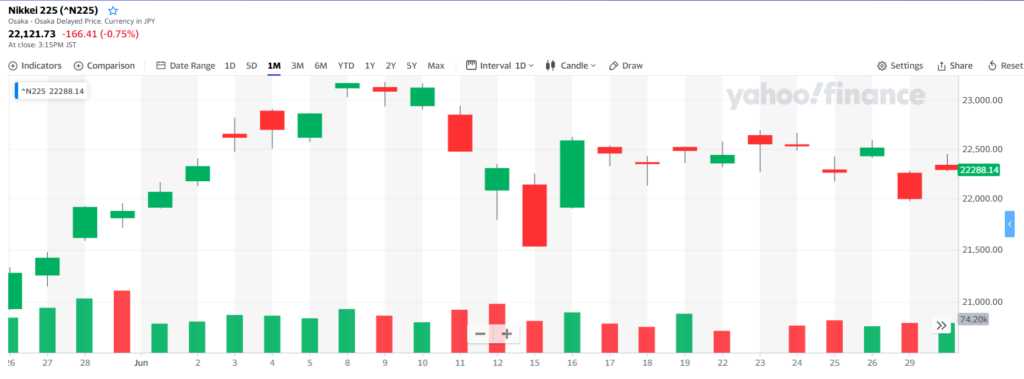
Task: Switch to 6M range
Action: [x=321, y=65]
